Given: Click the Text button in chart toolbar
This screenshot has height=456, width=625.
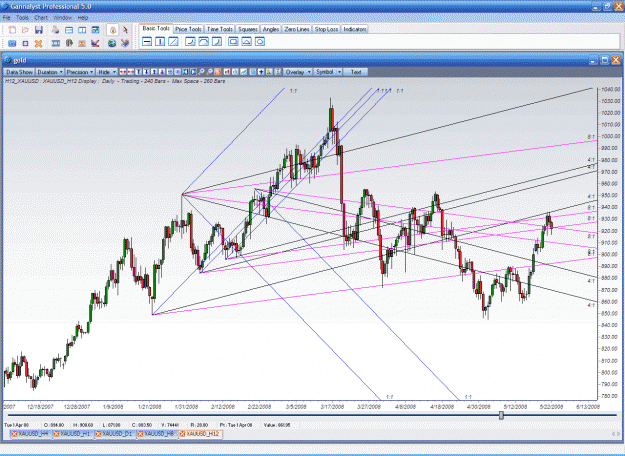Looking at the screenshot, I should (356, 72).
